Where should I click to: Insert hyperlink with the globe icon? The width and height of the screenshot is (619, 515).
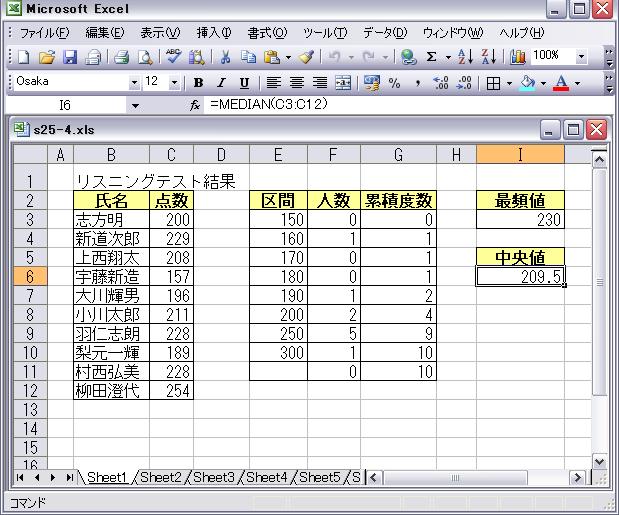409,58
